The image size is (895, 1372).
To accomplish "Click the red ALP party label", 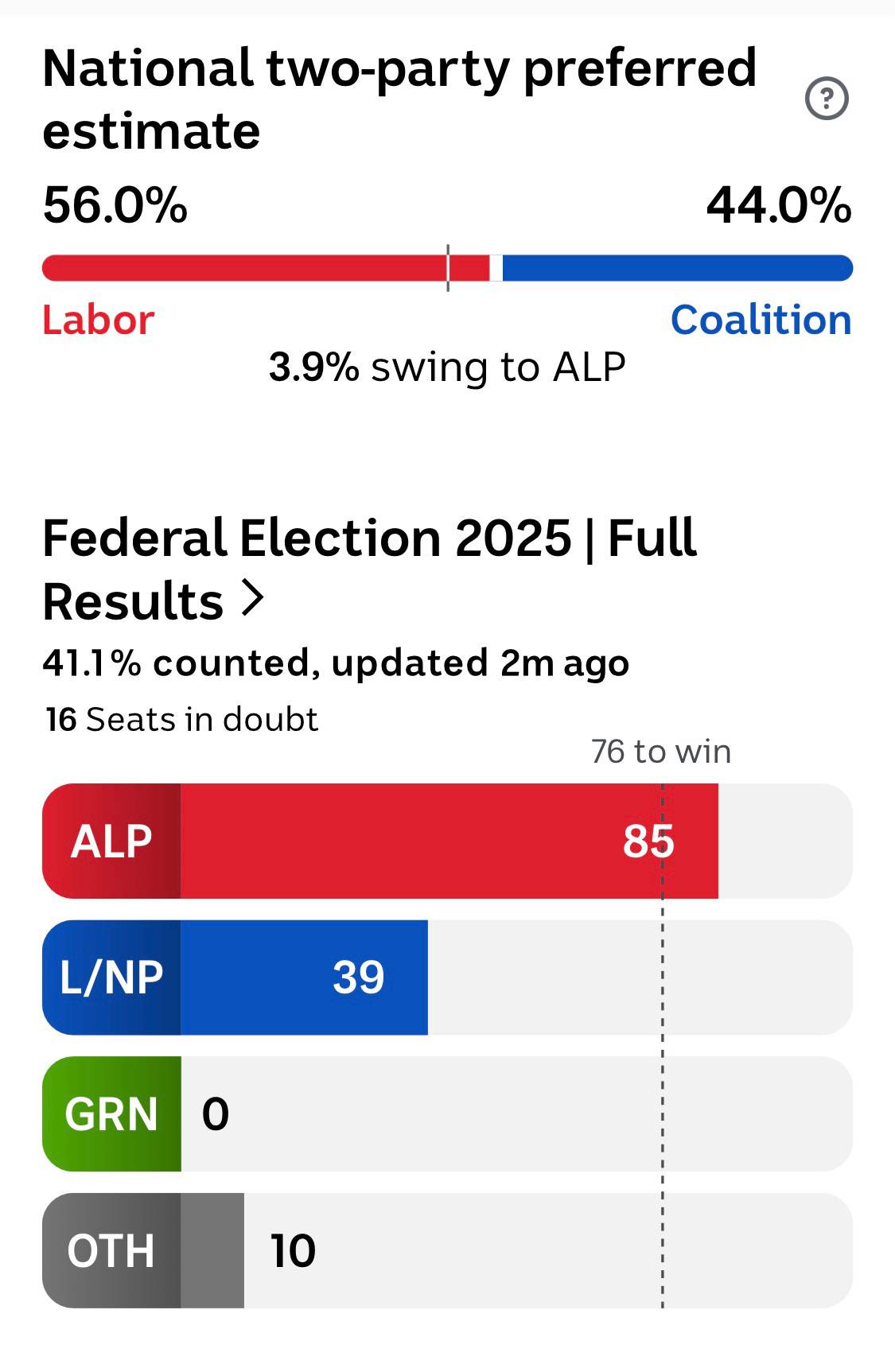I will pos(111,841).
